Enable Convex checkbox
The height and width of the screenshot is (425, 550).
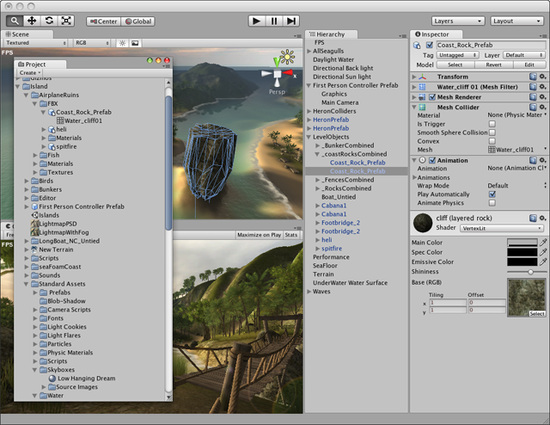[x=492, y=141]
